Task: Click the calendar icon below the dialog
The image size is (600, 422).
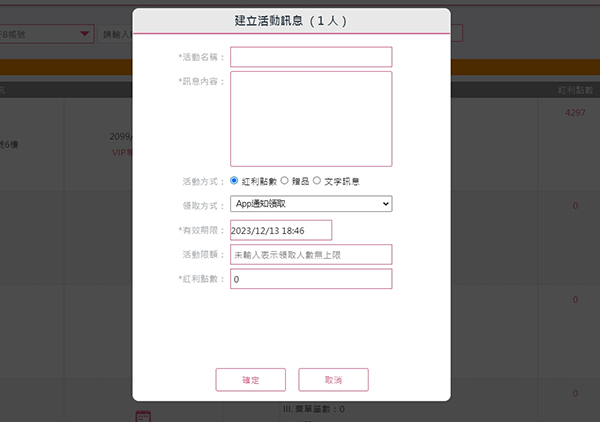Action: pyautogui.click(x=142, y=415)
